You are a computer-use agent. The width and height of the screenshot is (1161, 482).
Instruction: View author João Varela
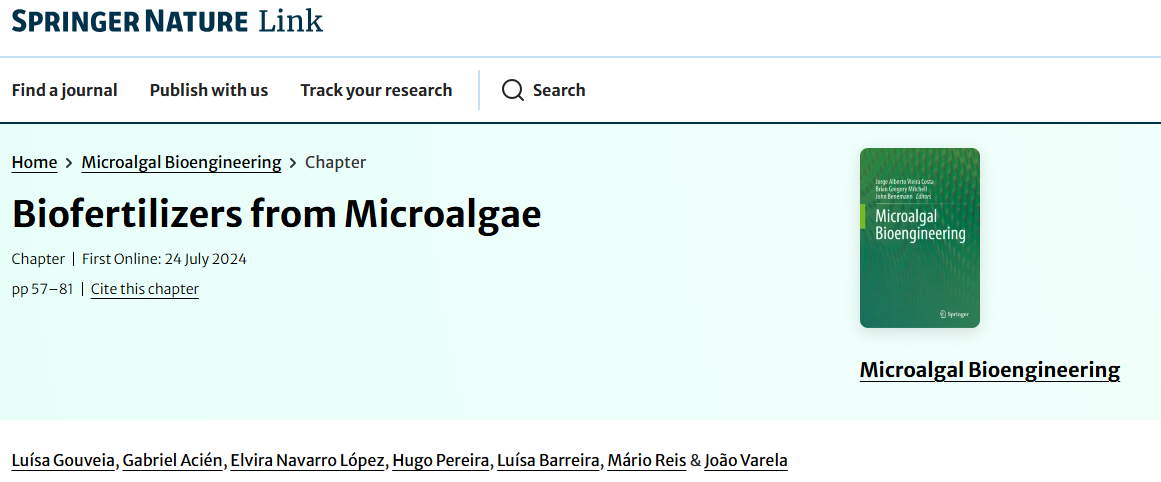(746, 461)
